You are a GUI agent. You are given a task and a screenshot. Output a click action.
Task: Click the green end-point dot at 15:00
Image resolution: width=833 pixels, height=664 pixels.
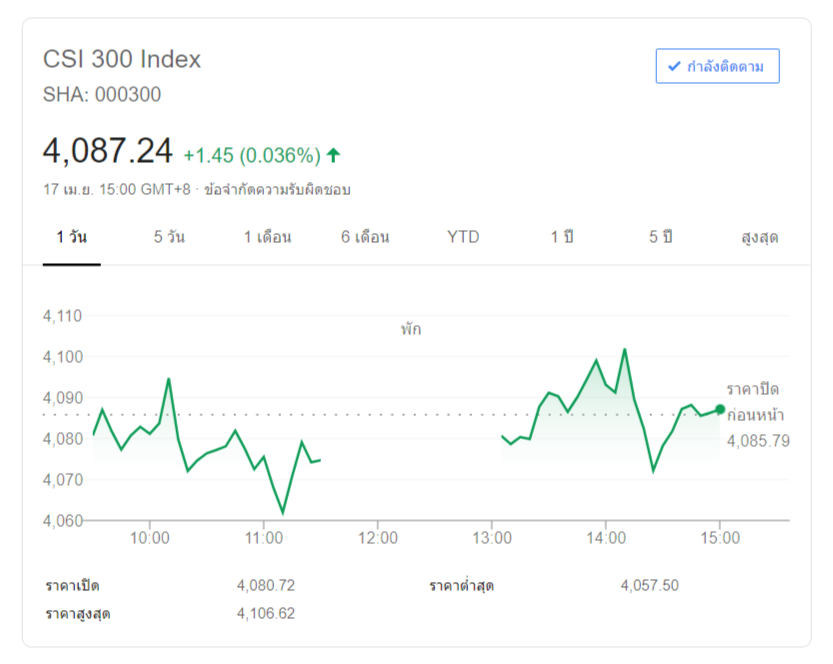tap(720, 409)
